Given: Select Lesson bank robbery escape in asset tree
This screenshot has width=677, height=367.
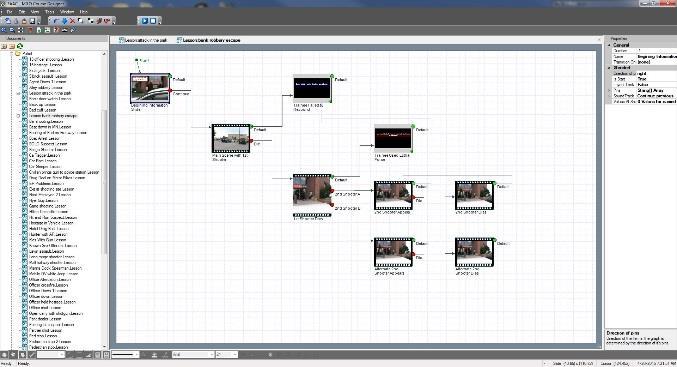Looking at the screenshot, I should [x=53, y=116].
